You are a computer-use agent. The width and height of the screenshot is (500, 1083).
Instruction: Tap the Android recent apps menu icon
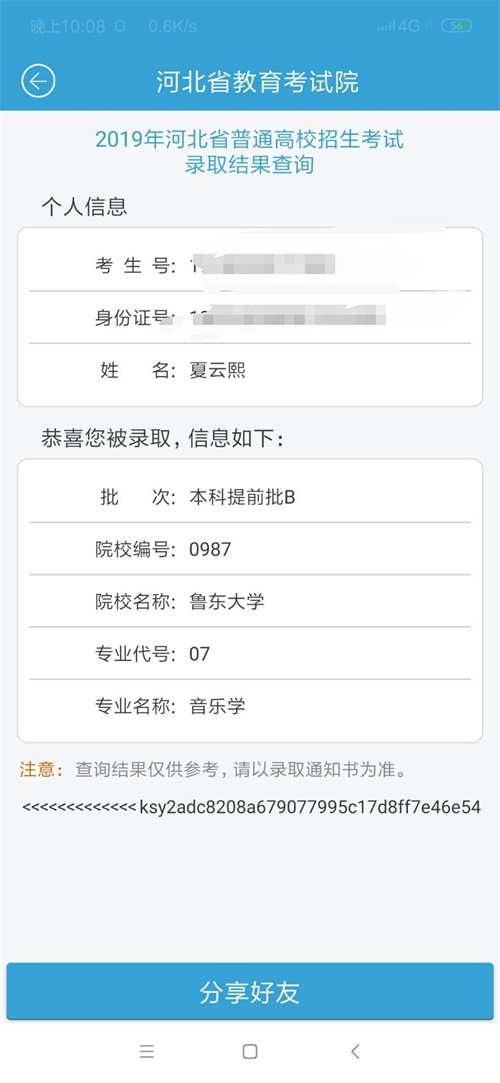[x=146, y=1051]
